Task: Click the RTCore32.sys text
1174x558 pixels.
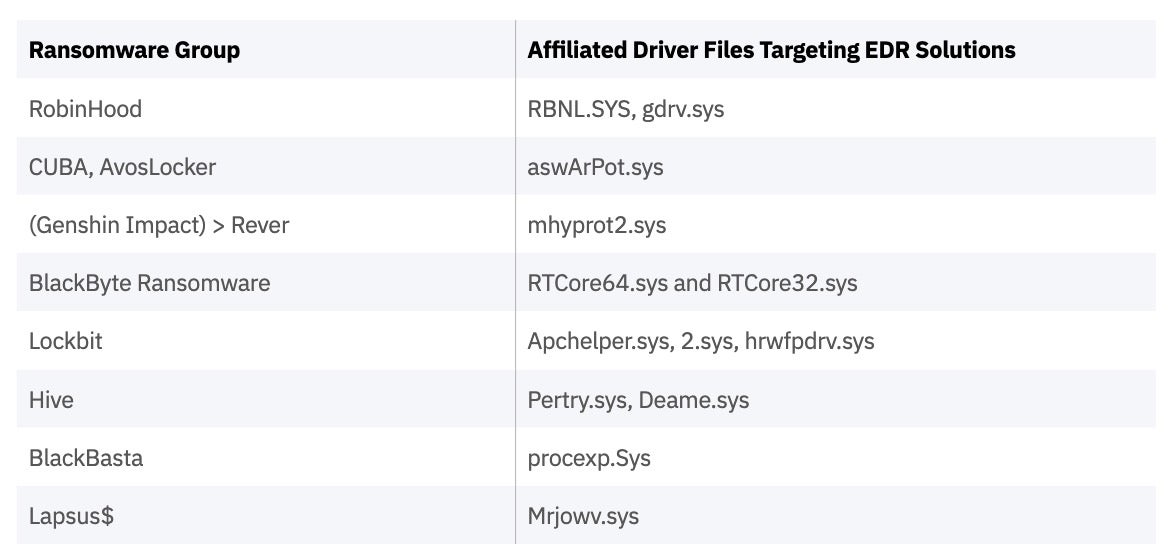Action: [x=787, y=283]
